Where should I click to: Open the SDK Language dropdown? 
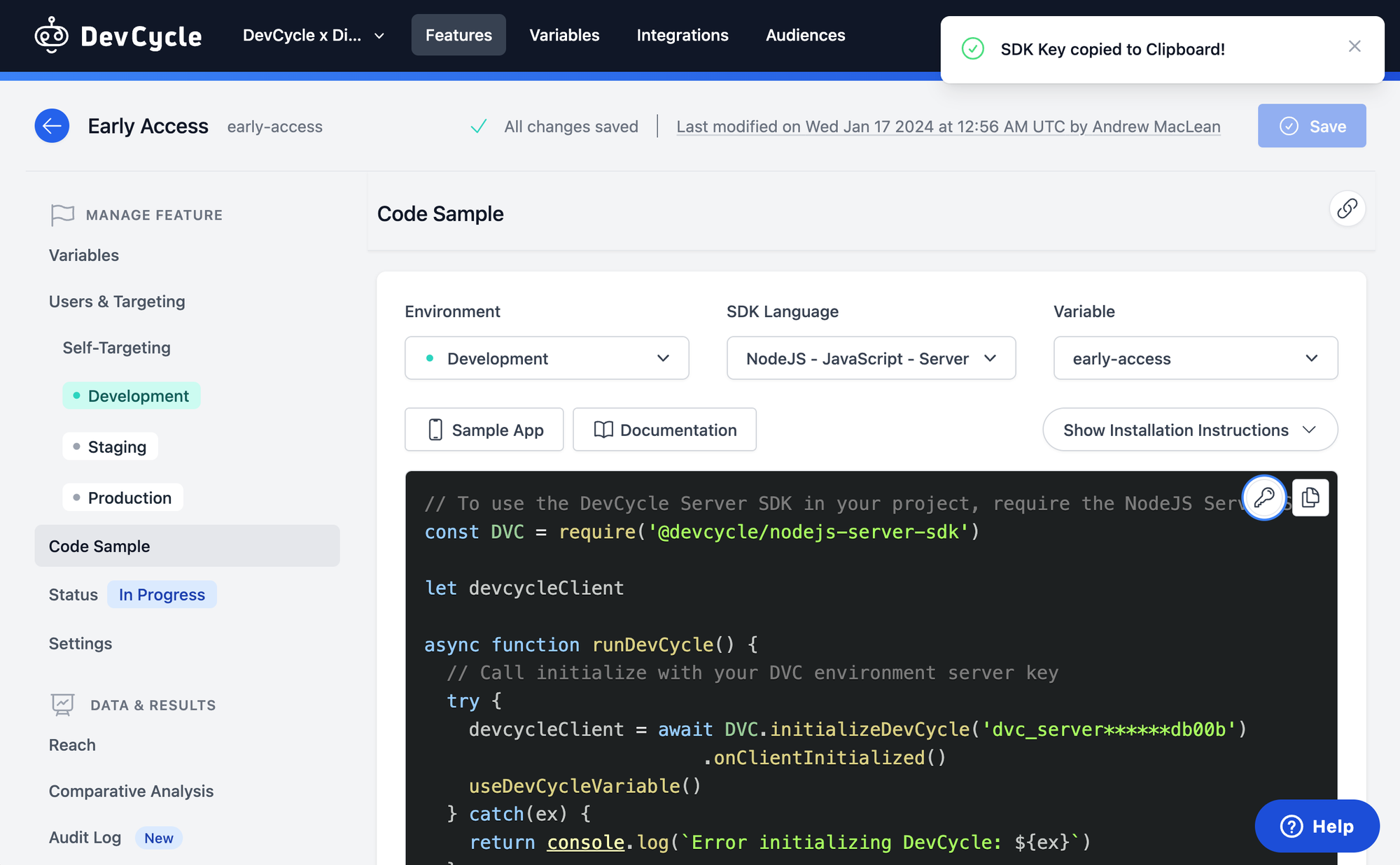[x=871, y=358]
